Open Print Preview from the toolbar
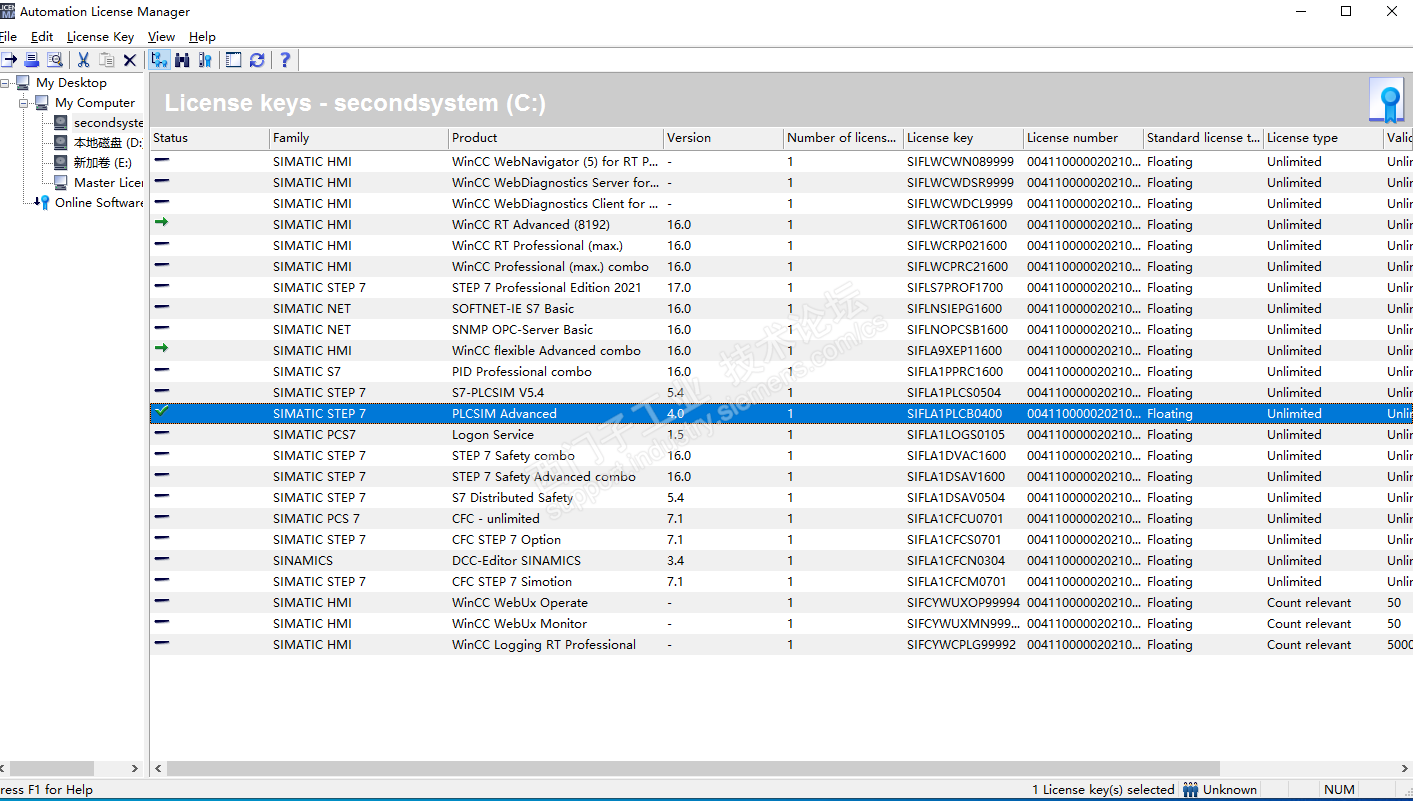 [x=55, y=60]
